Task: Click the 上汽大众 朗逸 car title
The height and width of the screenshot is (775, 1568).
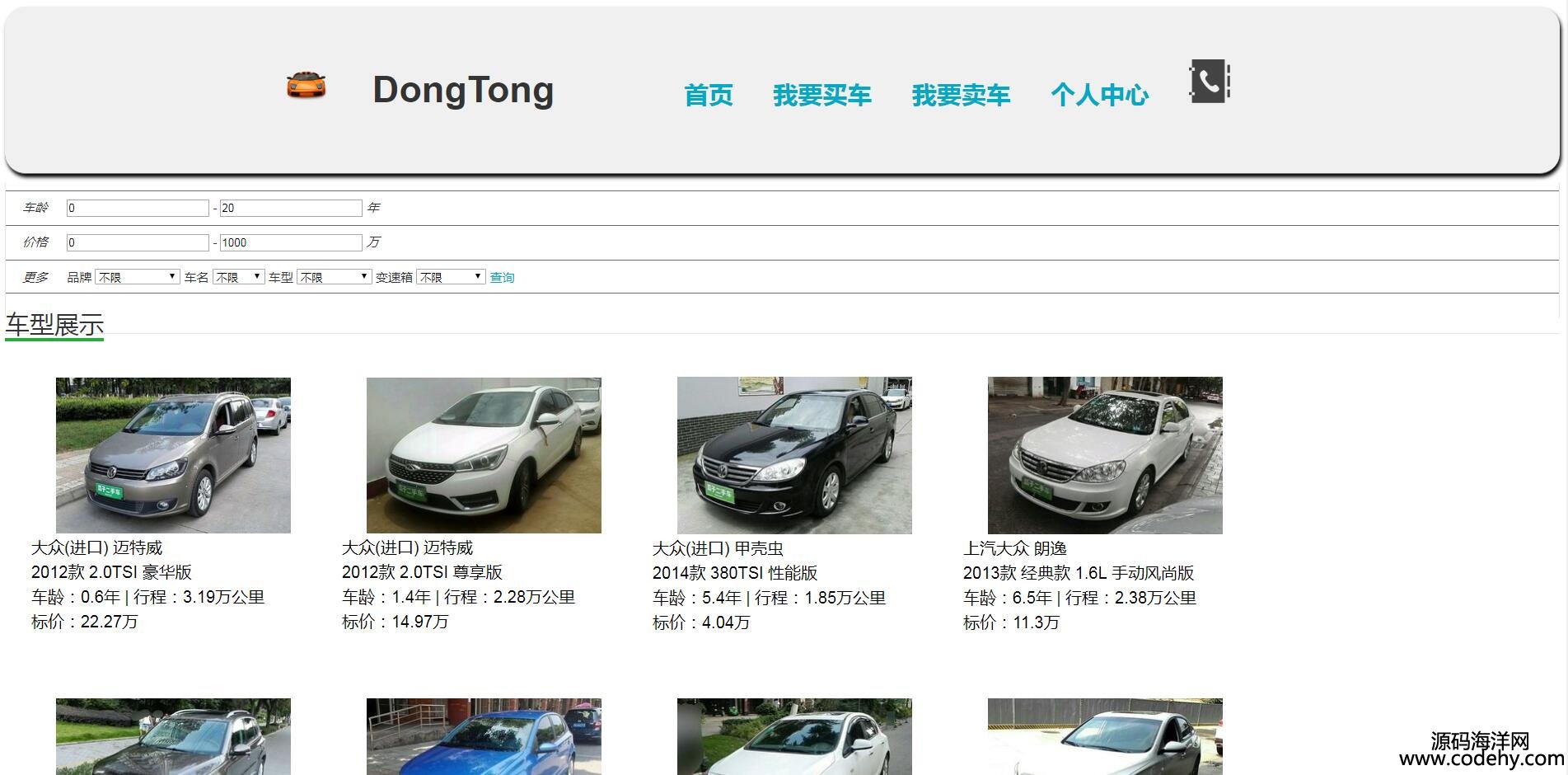Action: (1015, 548)
